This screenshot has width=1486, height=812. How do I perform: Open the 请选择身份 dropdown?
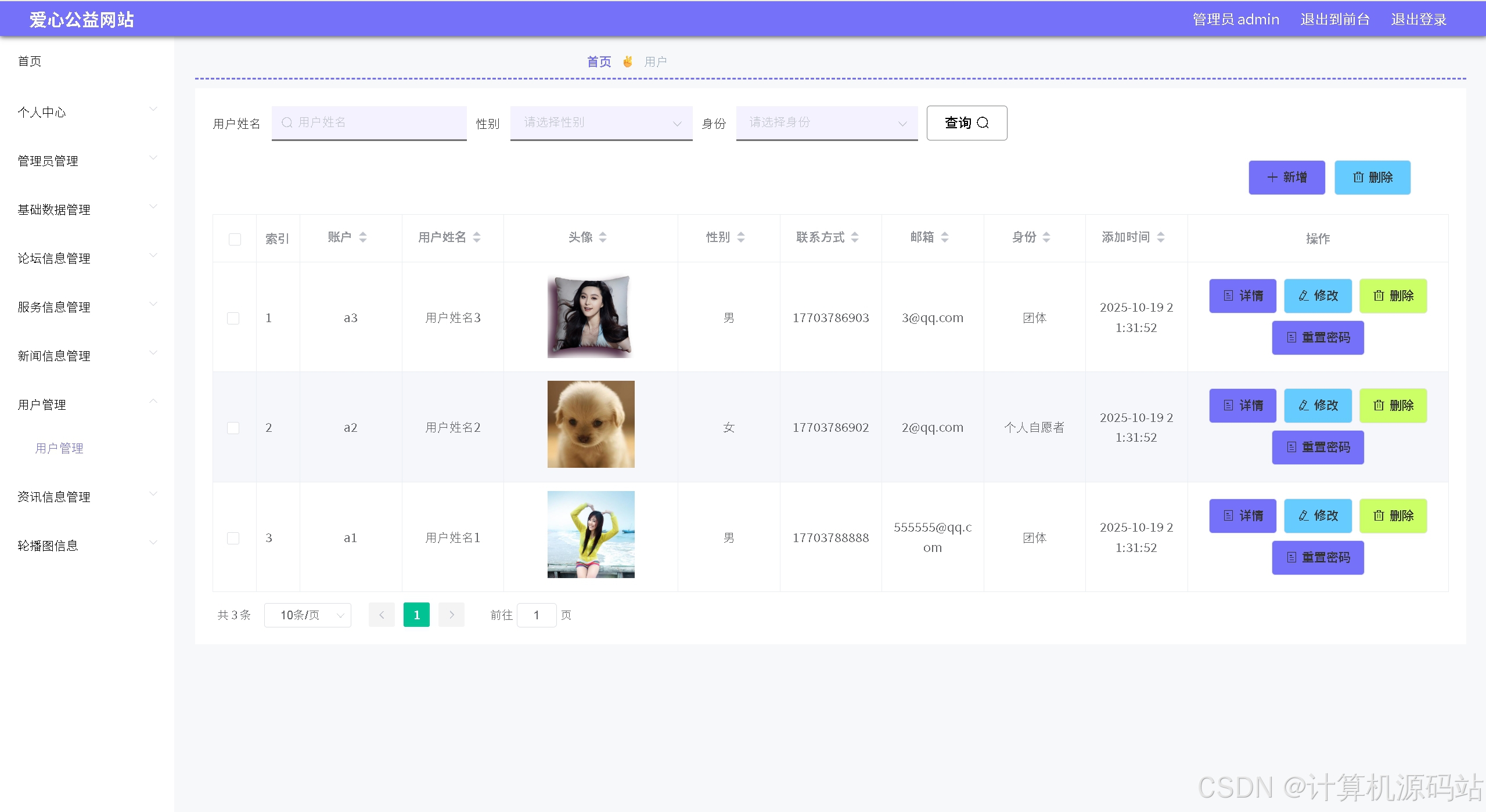point(826,122)
